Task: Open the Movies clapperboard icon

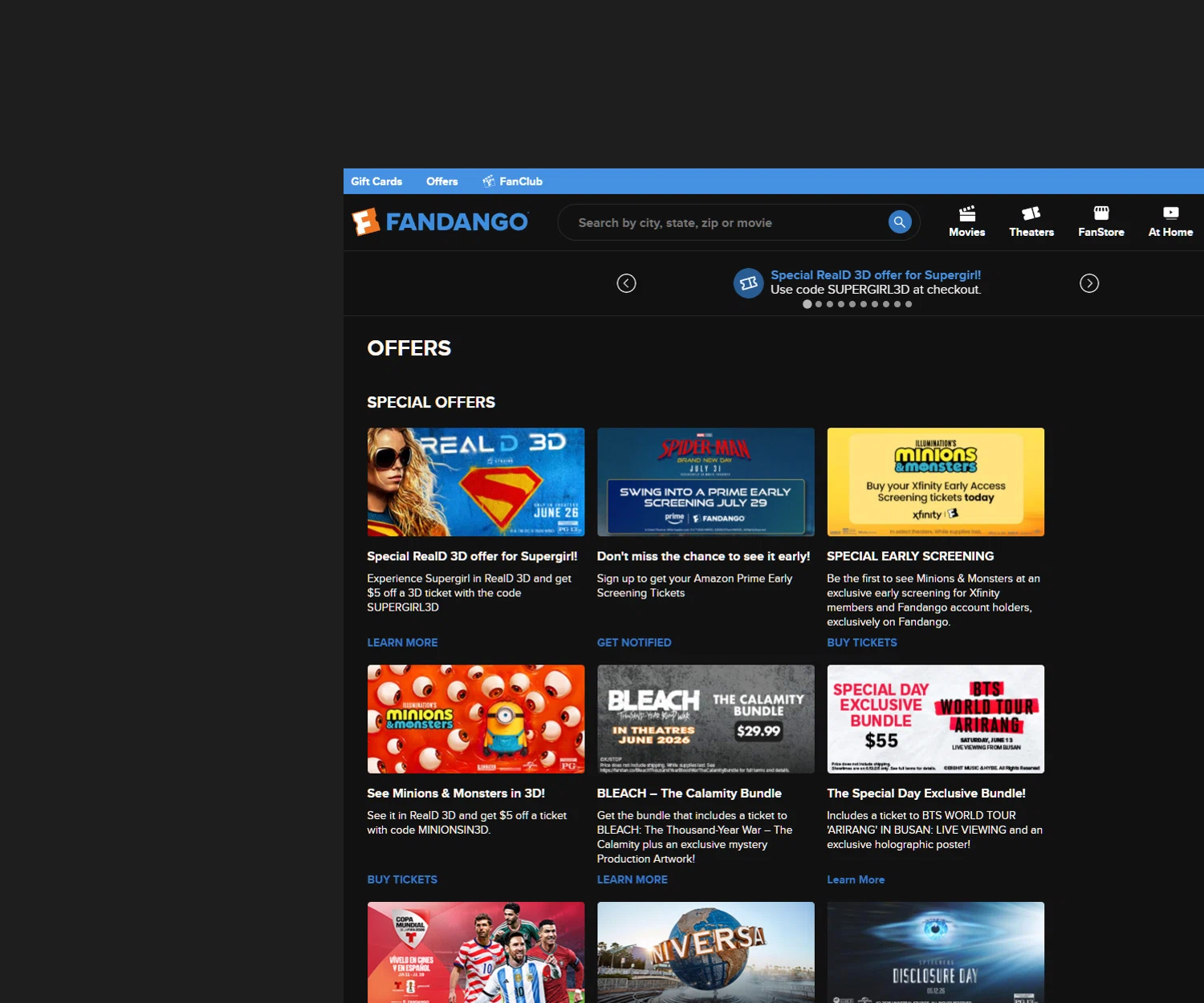Action: (x=967, y=213)
